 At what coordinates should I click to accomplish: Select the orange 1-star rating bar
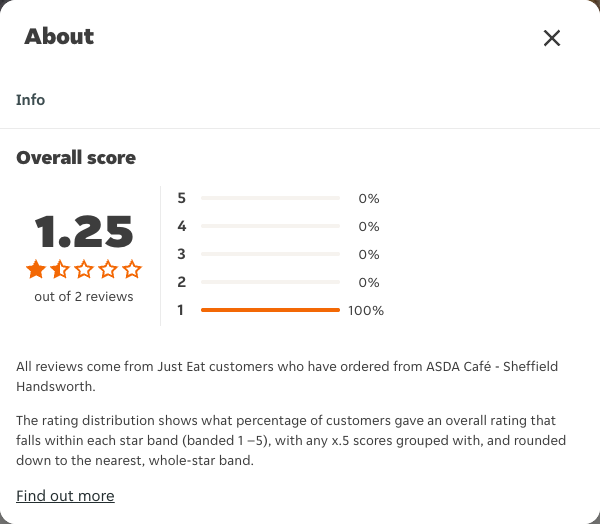point(270,310)
